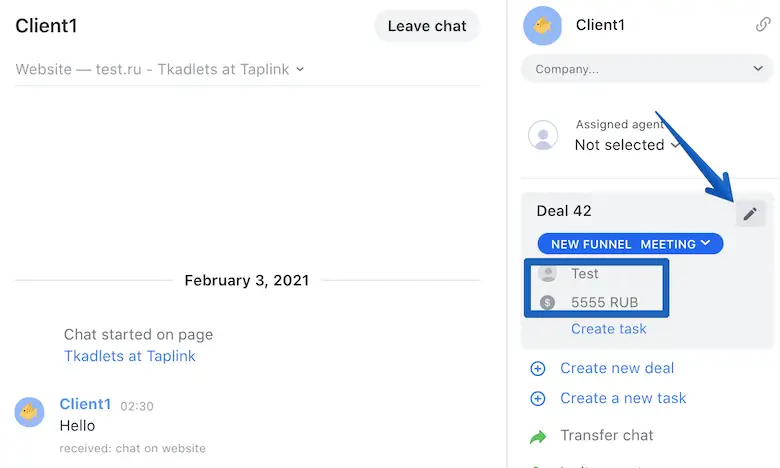Screen dimensions: 780x468
Task: Click the plus icon beside Create a new task
Action: (x=538, y=398)
